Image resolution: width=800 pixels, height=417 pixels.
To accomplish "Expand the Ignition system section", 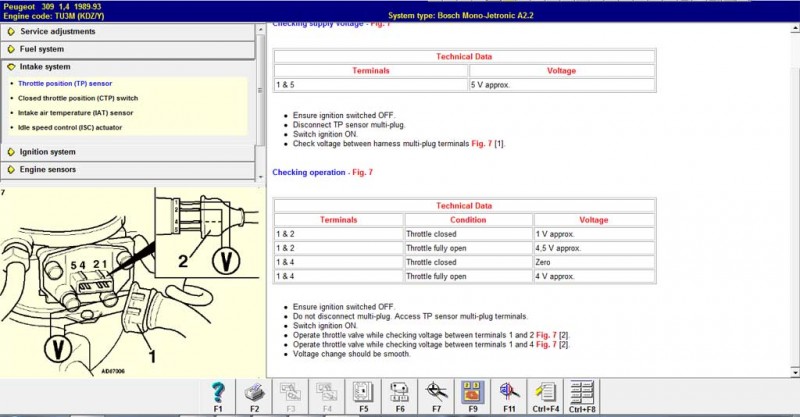I will (47, 152).
